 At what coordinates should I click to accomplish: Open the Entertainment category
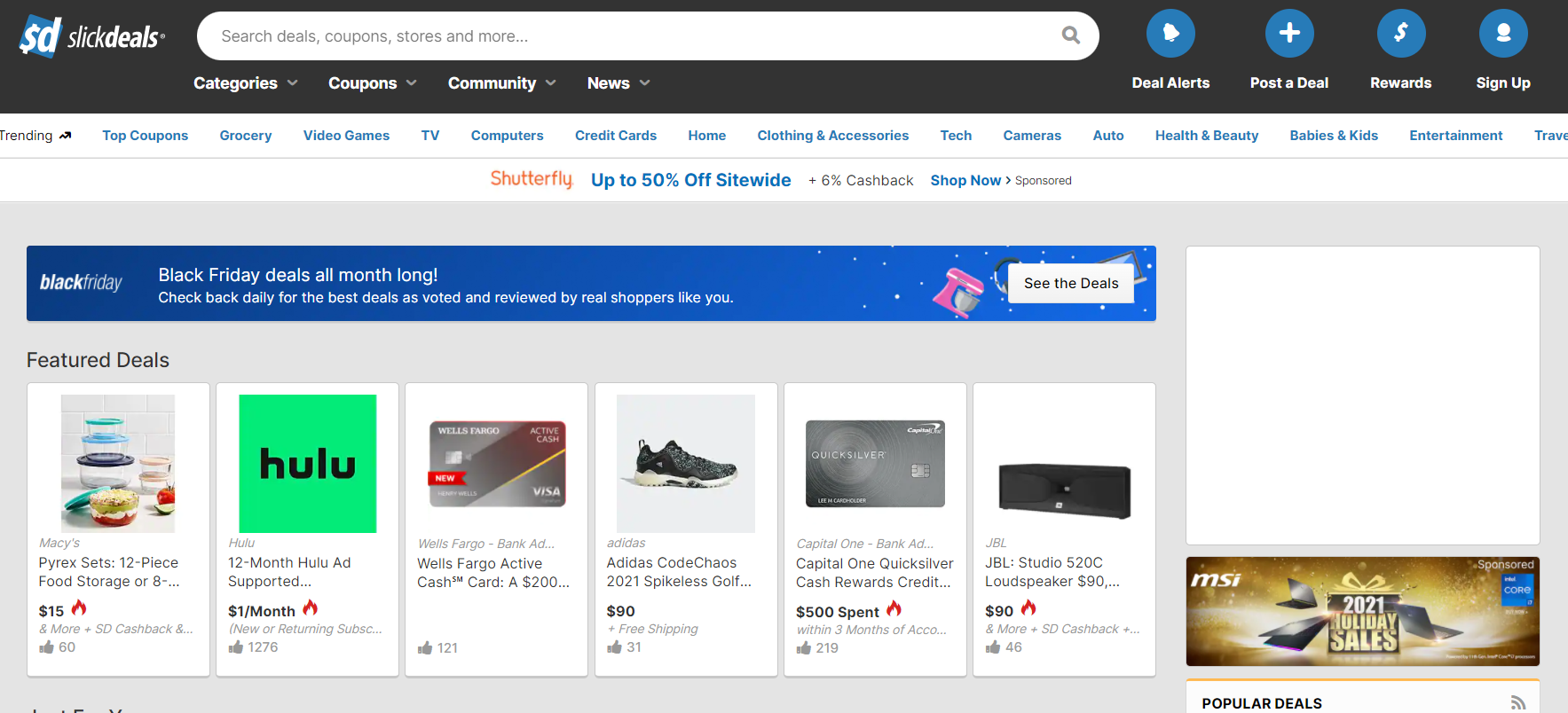(1456, 136)
